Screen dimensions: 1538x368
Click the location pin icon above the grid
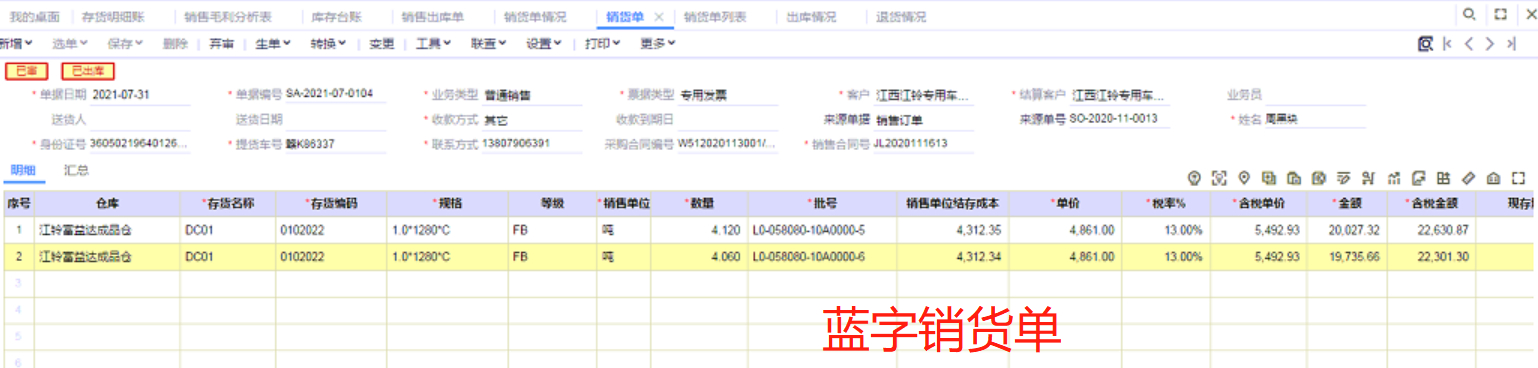pos(1244,178)
